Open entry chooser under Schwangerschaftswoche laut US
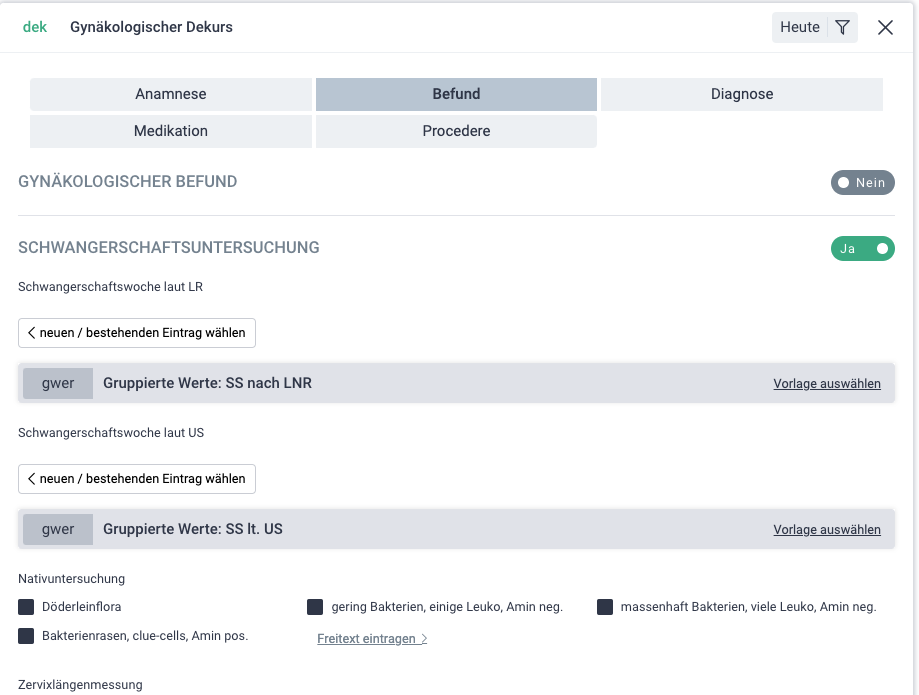This screenshot has width=919, height=695. coord(137,479)
